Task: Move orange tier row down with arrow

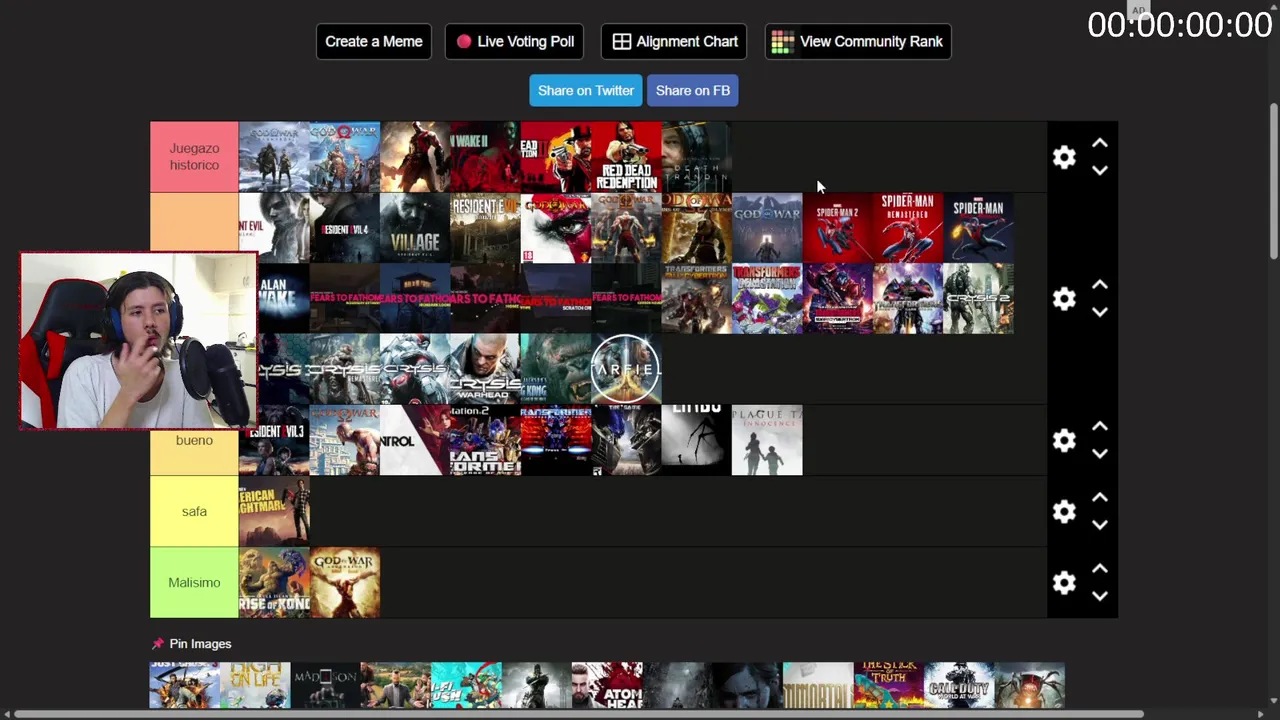Action: [1100, 313]
